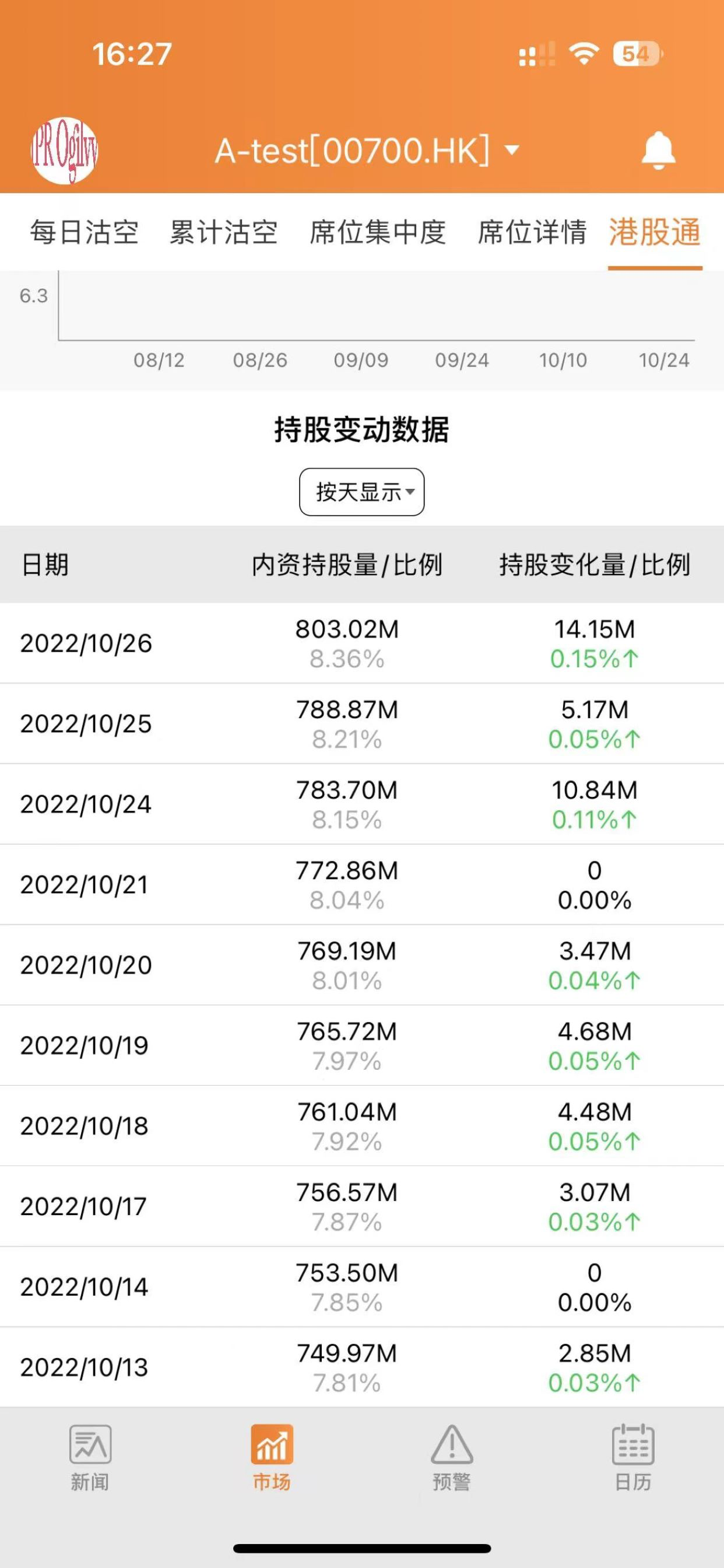Select the 港股通 tab
The height and width of the screenshot is (1568, 724).
point(655,232)
